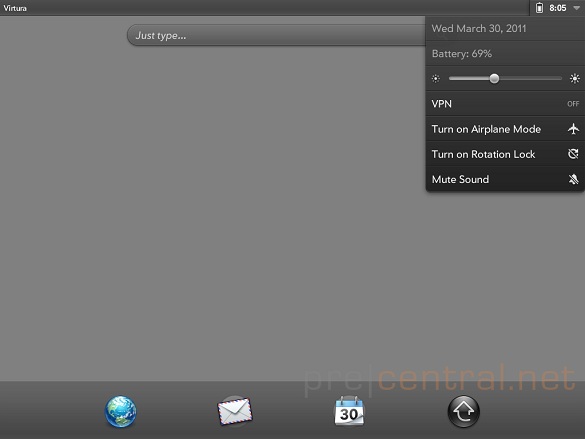This screenshot has width=585, height=439.
Task: Click the Wed March 30, 2011 date
Action: (x=479, y=29)
